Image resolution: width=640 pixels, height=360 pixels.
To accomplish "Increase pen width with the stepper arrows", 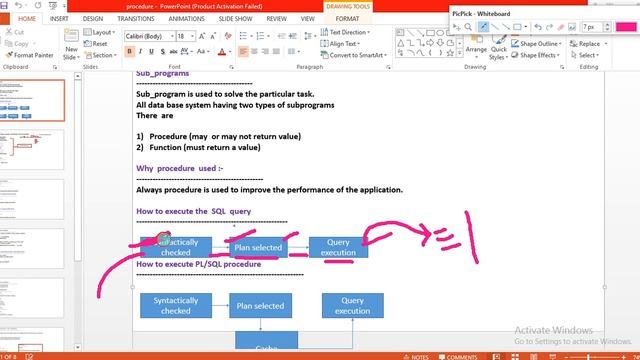I will tap(607, 24).
